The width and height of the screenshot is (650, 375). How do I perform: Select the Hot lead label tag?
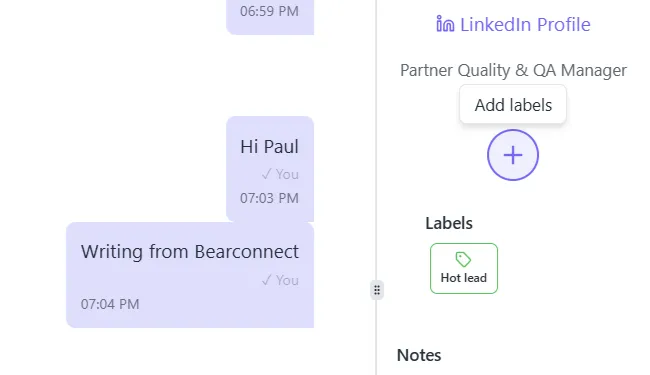tap(464, 269)
